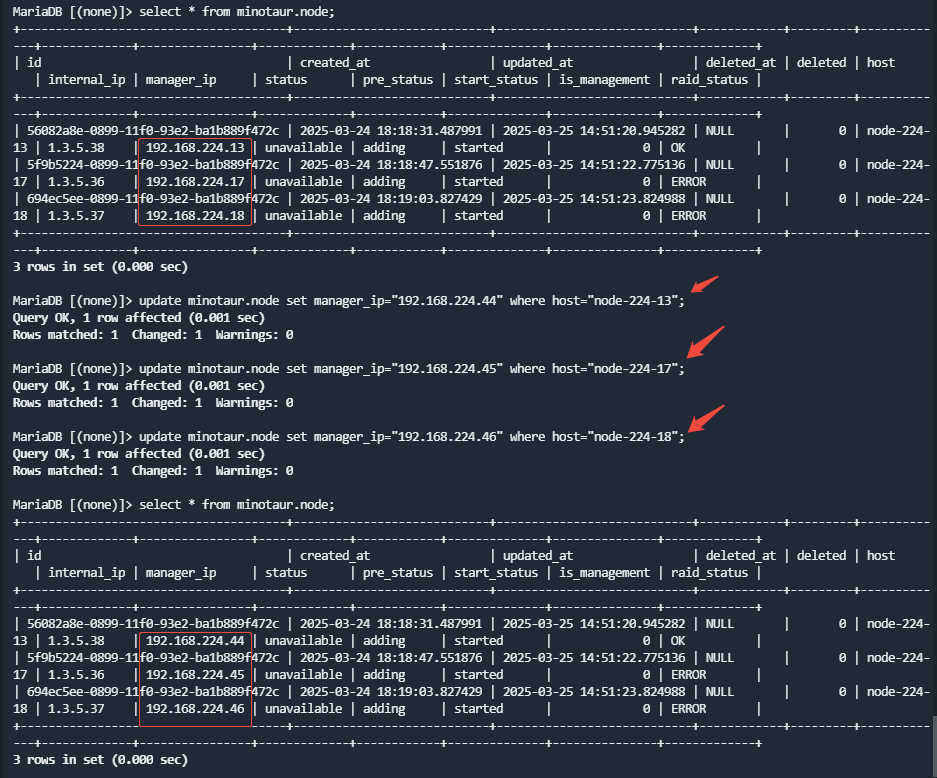Screen dimensions: 937x778
Task: Click host="node-224-17" in the update statement
Action: [615, 369]
